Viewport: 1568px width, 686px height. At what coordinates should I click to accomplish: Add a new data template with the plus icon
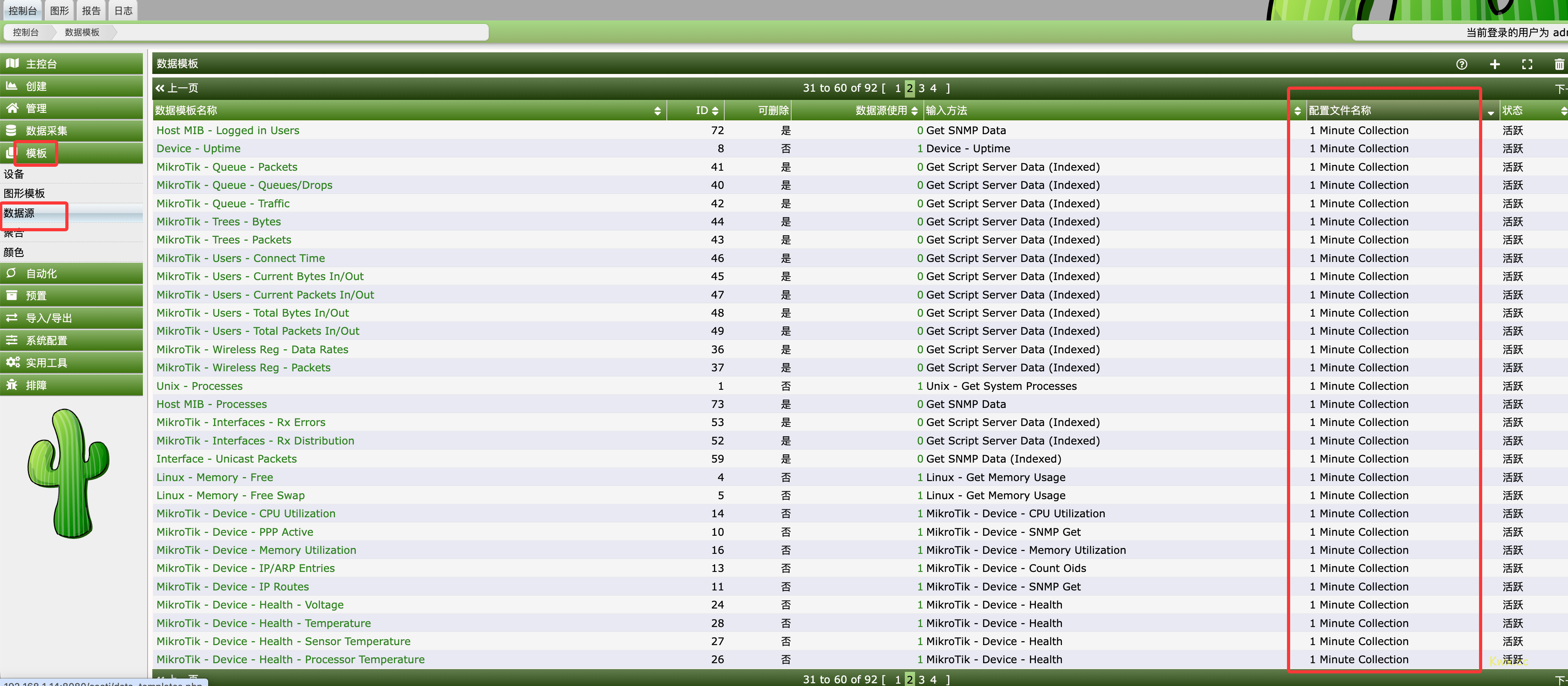tap(1495, 64)
